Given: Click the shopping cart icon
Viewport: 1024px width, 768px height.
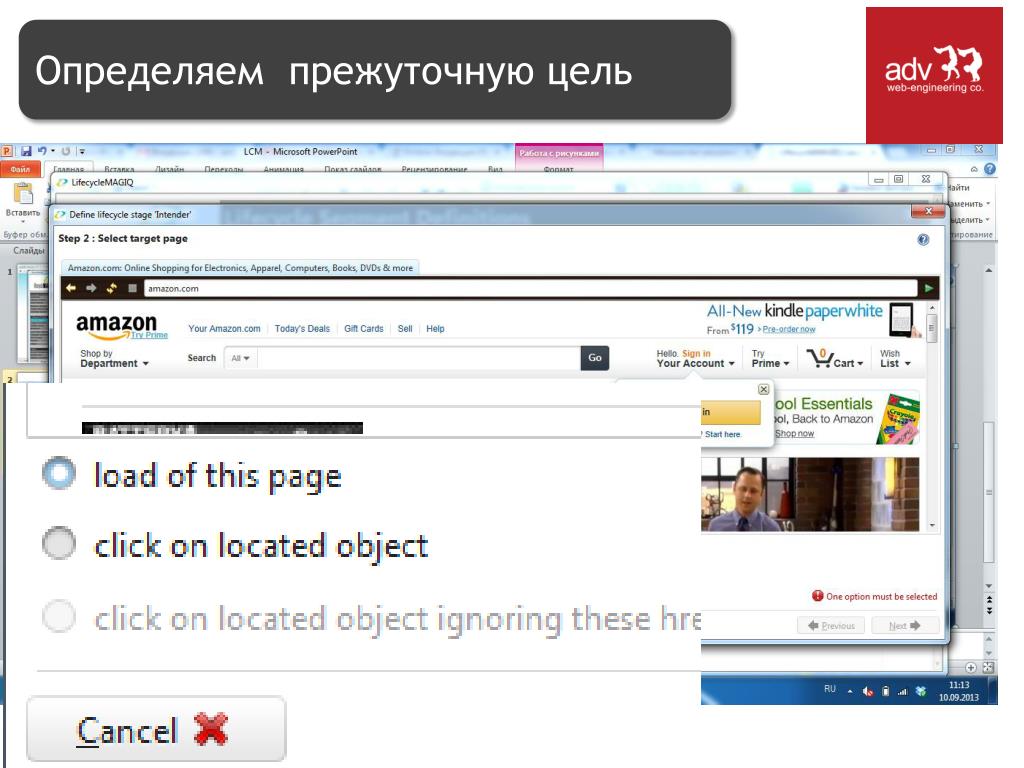Looking at the screenshot, I should pyautogui.click(x=819, y=358).
